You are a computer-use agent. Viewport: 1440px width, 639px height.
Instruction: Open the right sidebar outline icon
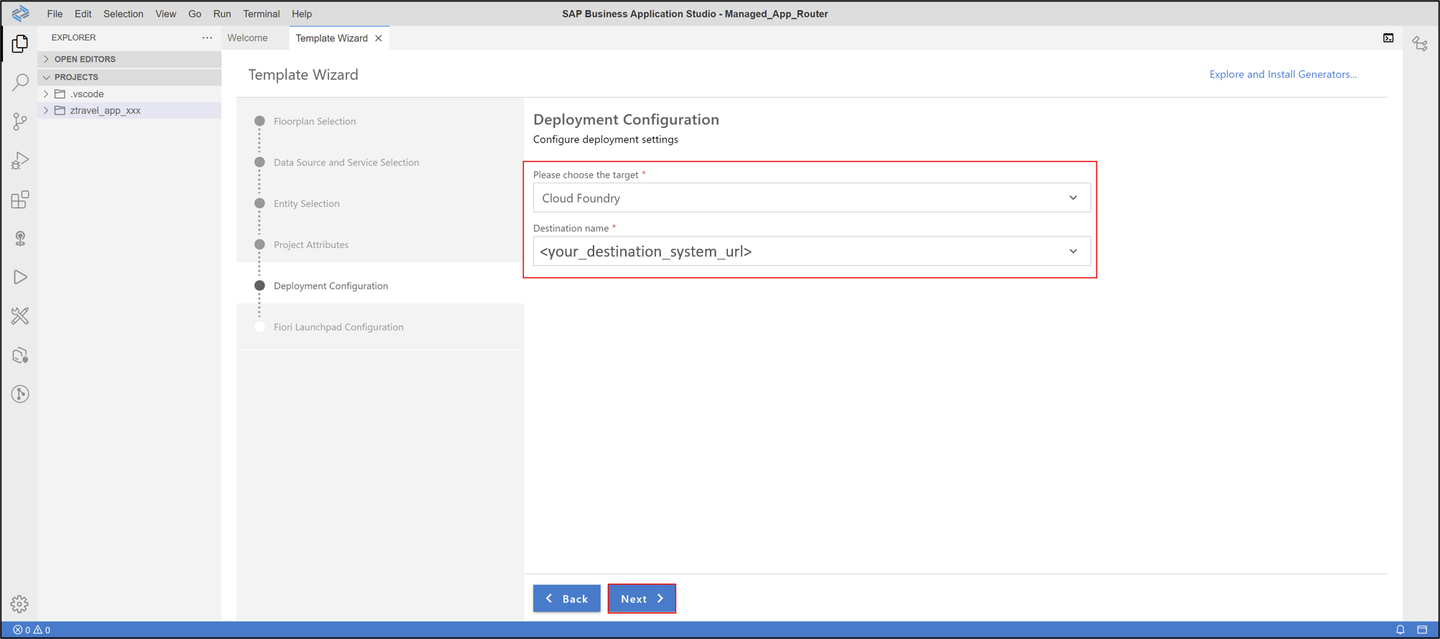click(x=1420, y=43)
